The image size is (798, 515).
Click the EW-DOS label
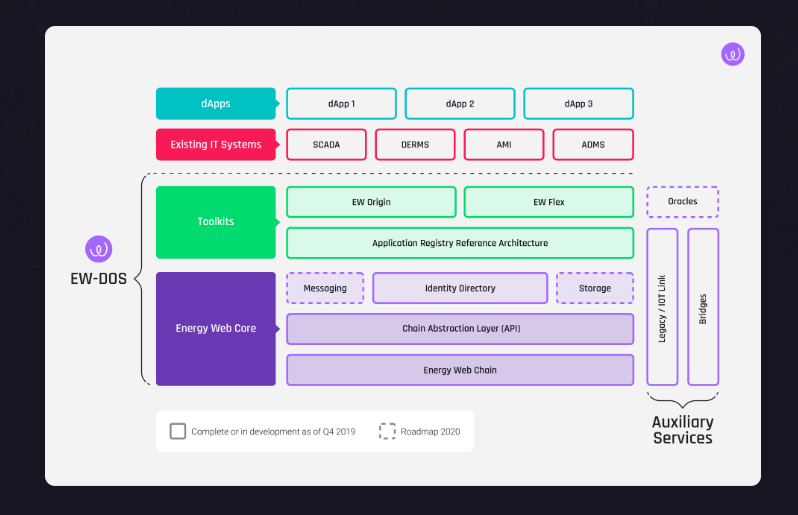[98, 279]
